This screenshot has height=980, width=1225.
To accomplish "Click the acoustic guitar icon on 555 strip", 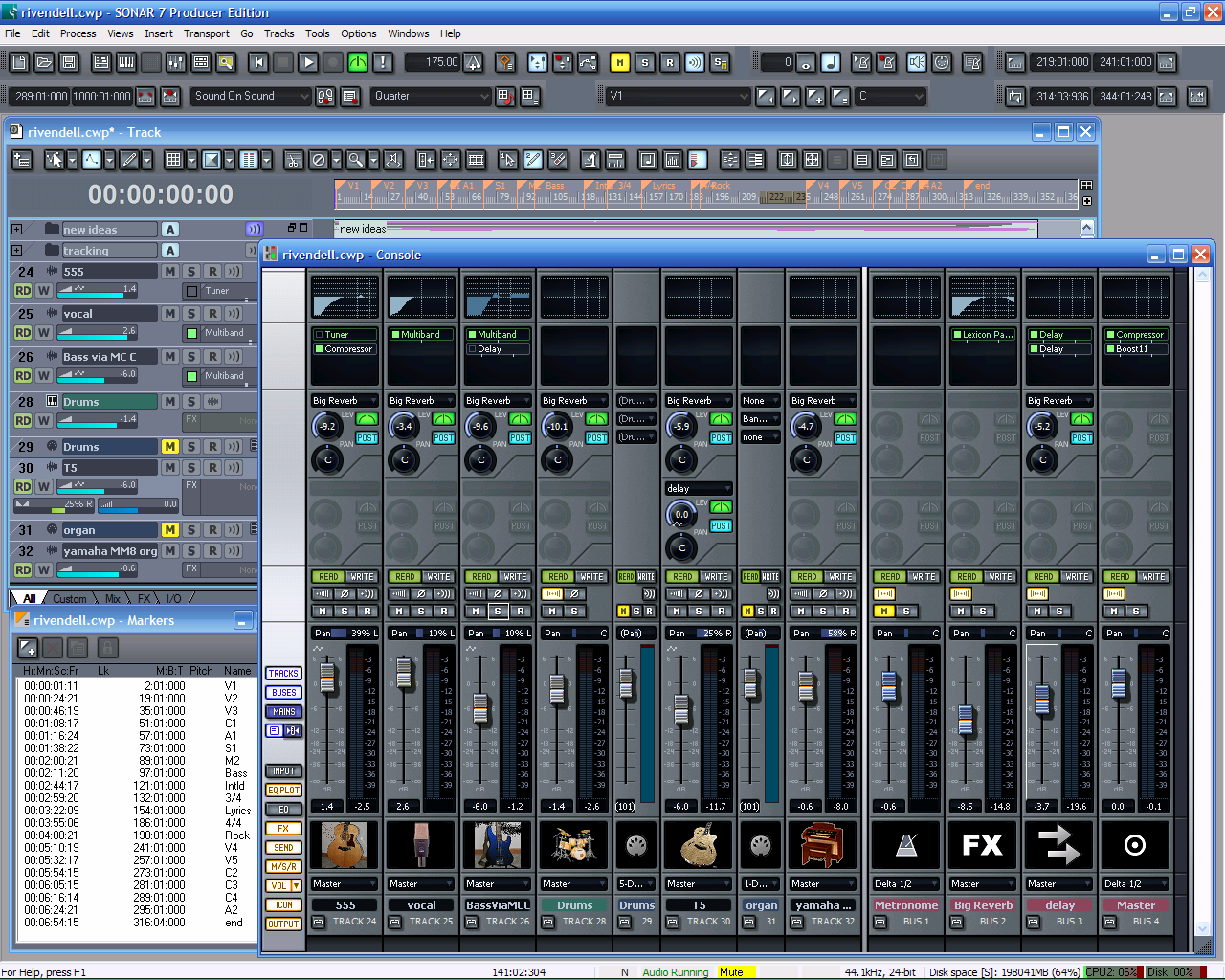I will tap(345, 845).
